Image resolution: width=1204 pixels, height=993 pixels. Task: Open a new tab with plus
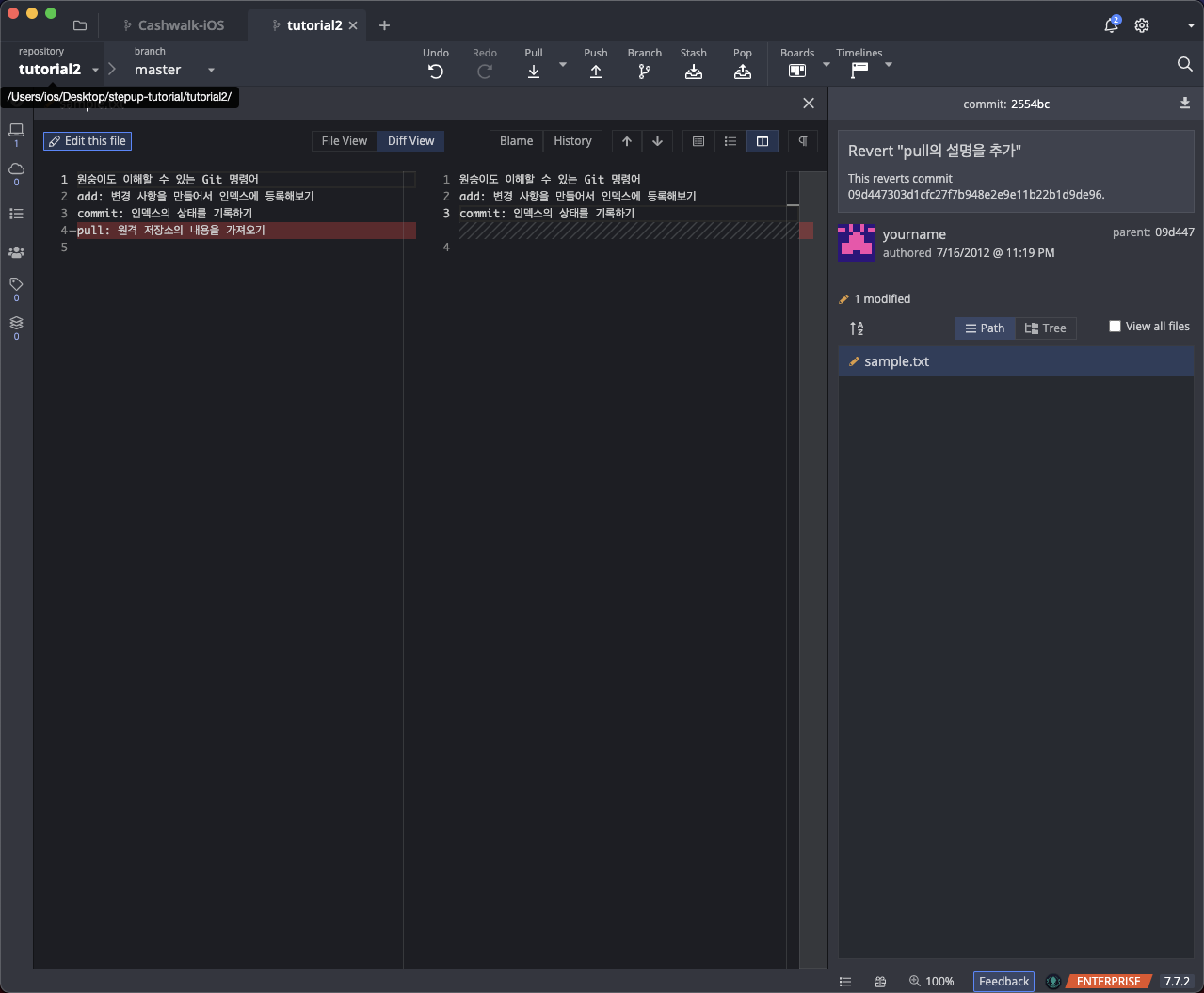click(x=384, y=25)
